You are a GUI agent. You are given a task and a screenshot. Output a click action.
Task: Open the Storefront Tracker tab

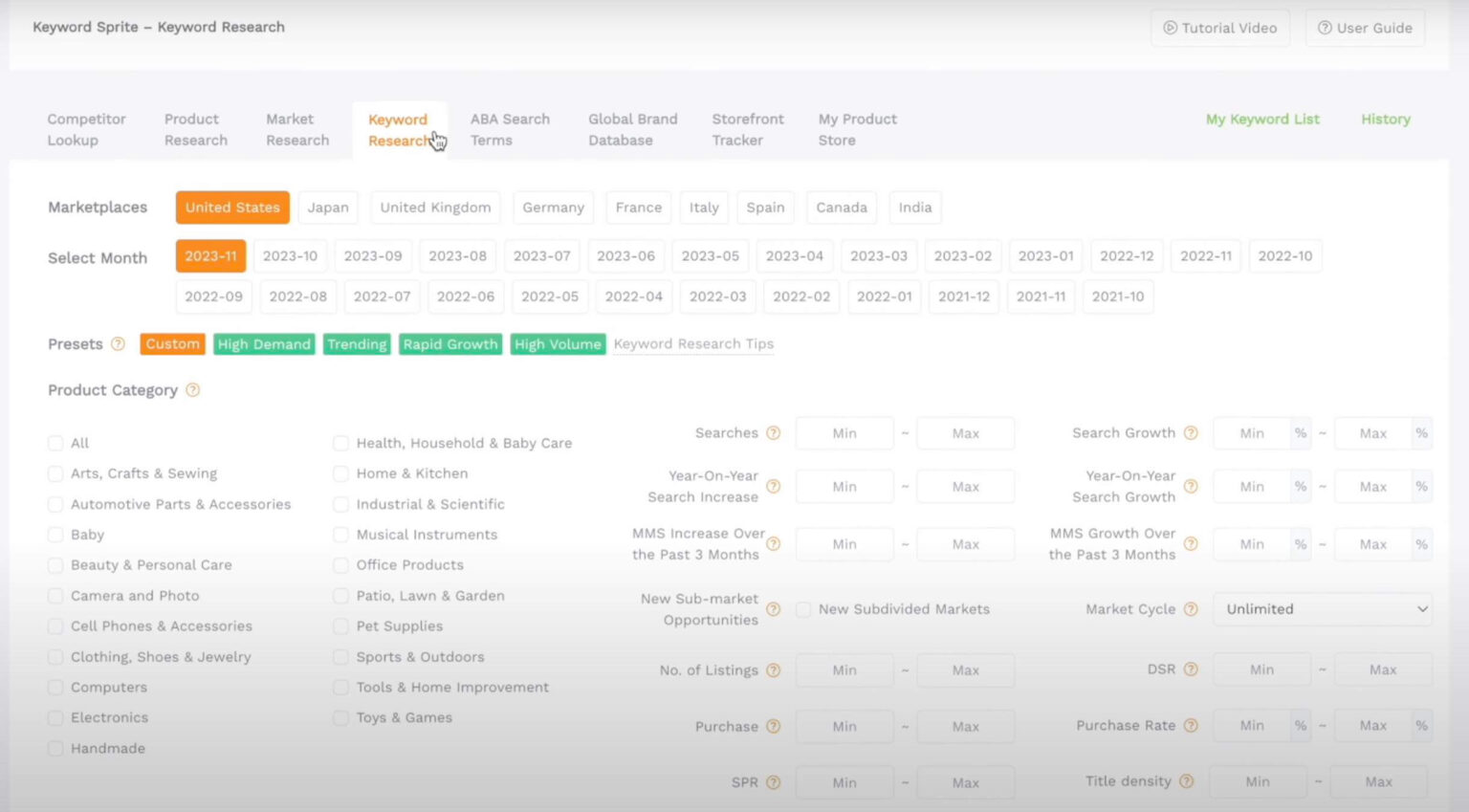coord(748,129)
